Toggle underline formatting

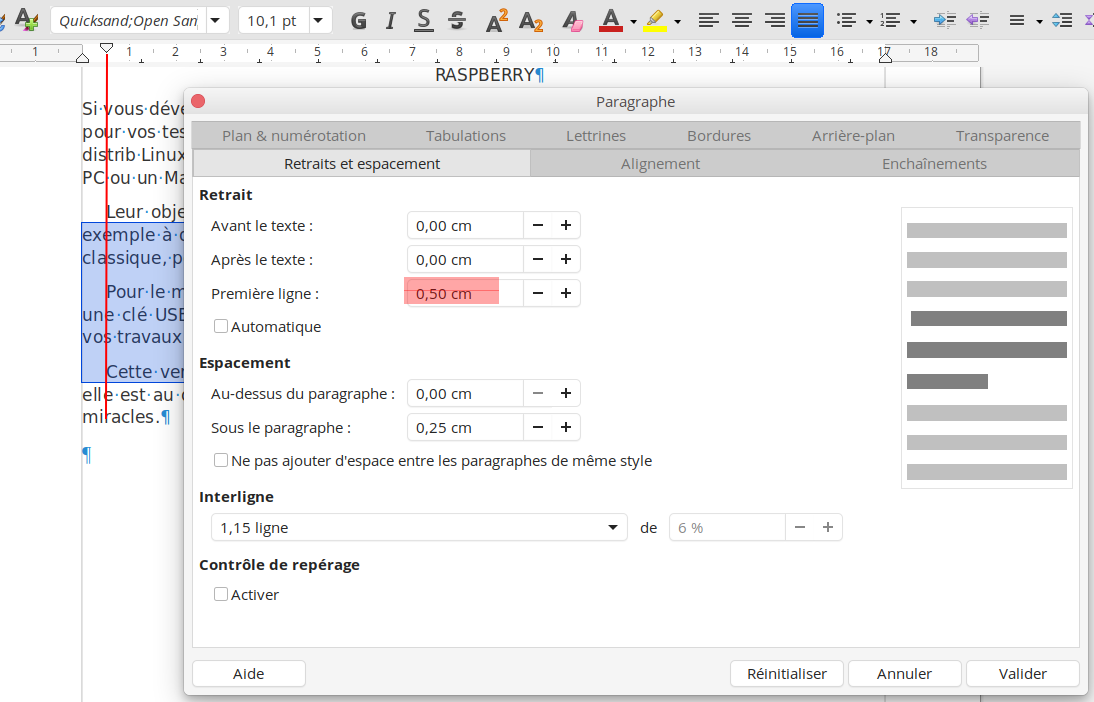coord(424,20)
